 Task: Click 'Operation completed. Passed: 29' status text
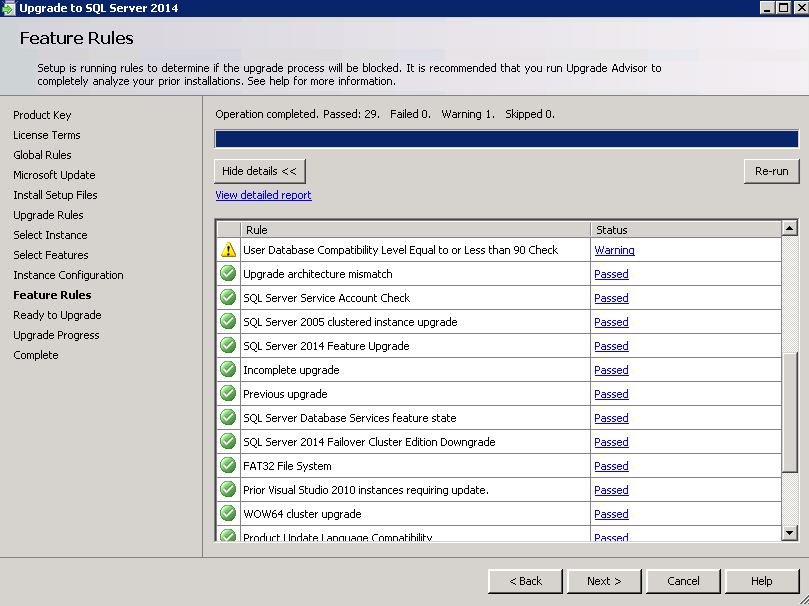pos(297,114)
